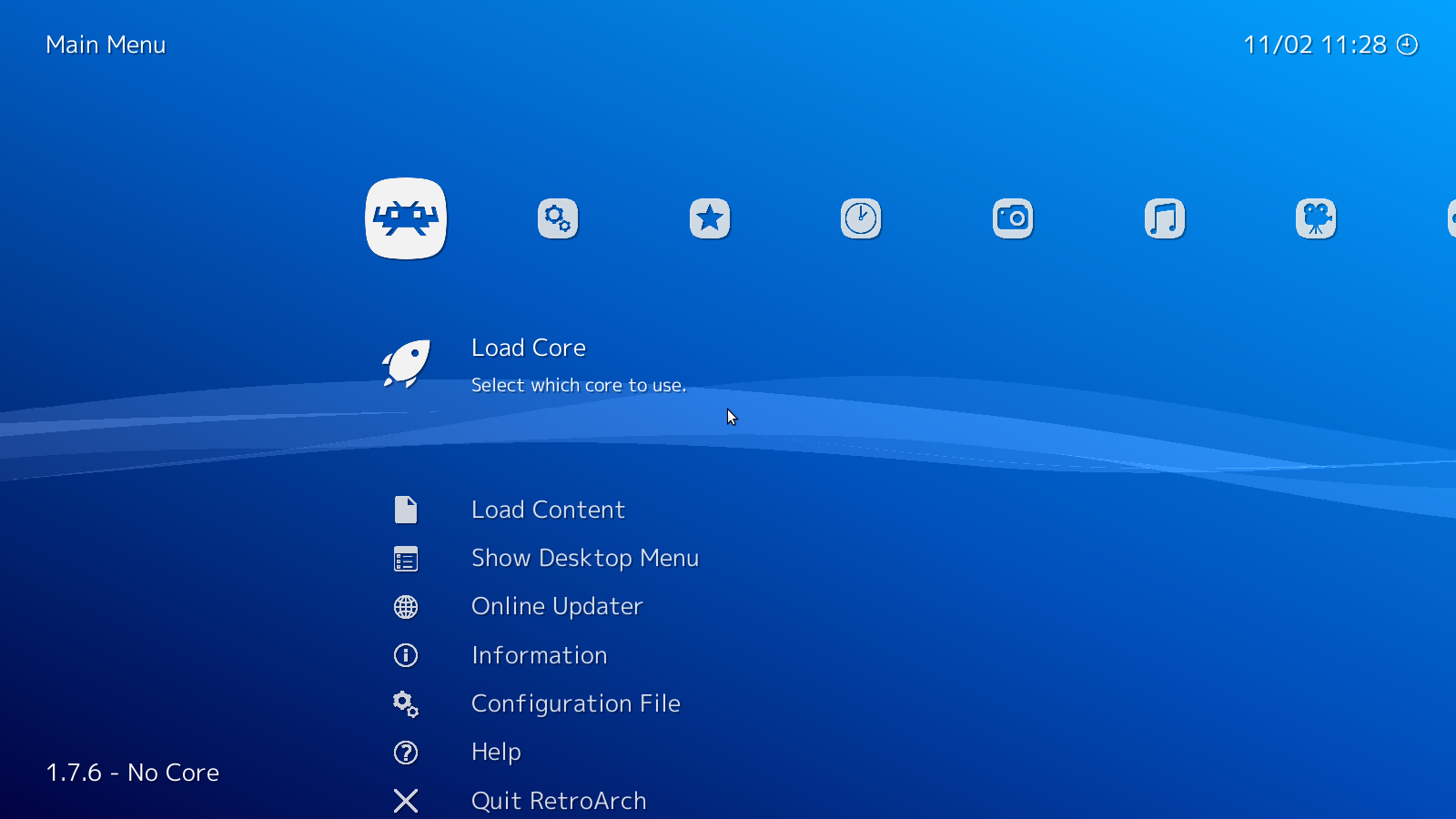Screen dimensions: 1456x819
Task: Click the info icon beside Information
Action: 406,655
